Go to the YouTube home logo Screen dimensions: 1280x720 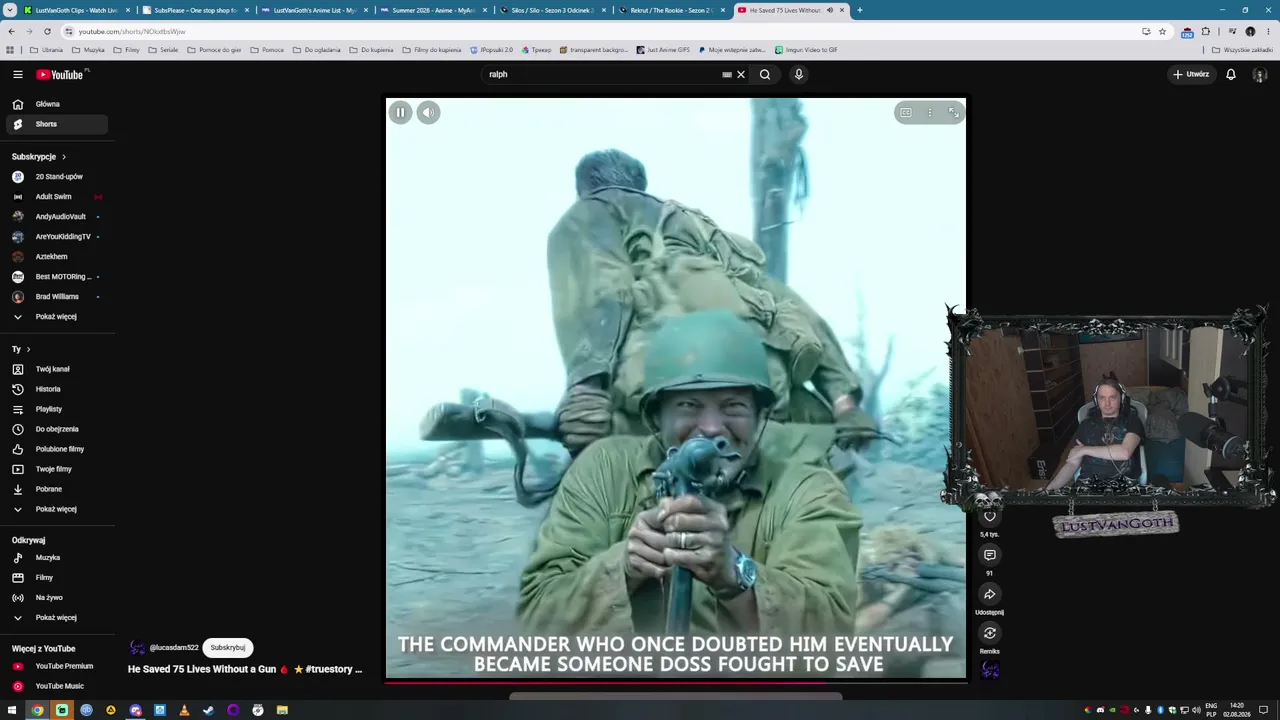[60, 74]
